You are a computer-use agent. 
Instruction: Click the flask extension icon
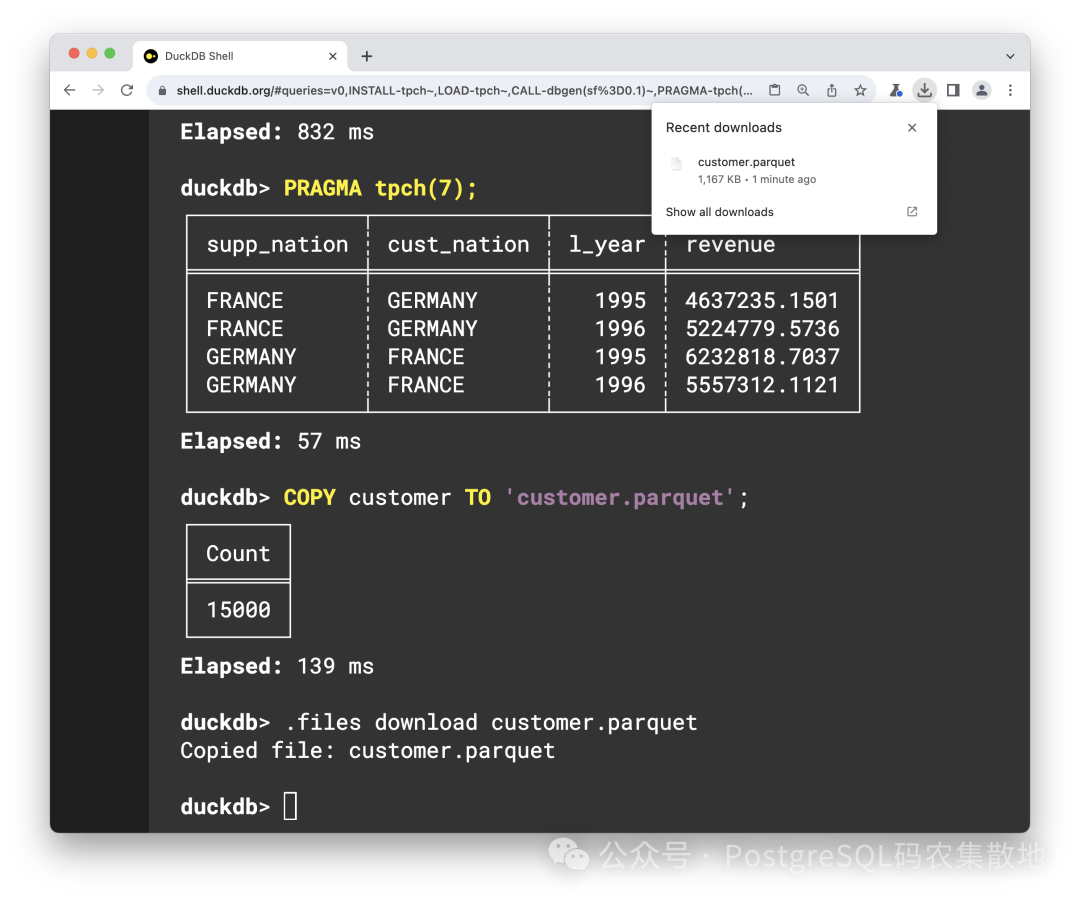[895, 89]
